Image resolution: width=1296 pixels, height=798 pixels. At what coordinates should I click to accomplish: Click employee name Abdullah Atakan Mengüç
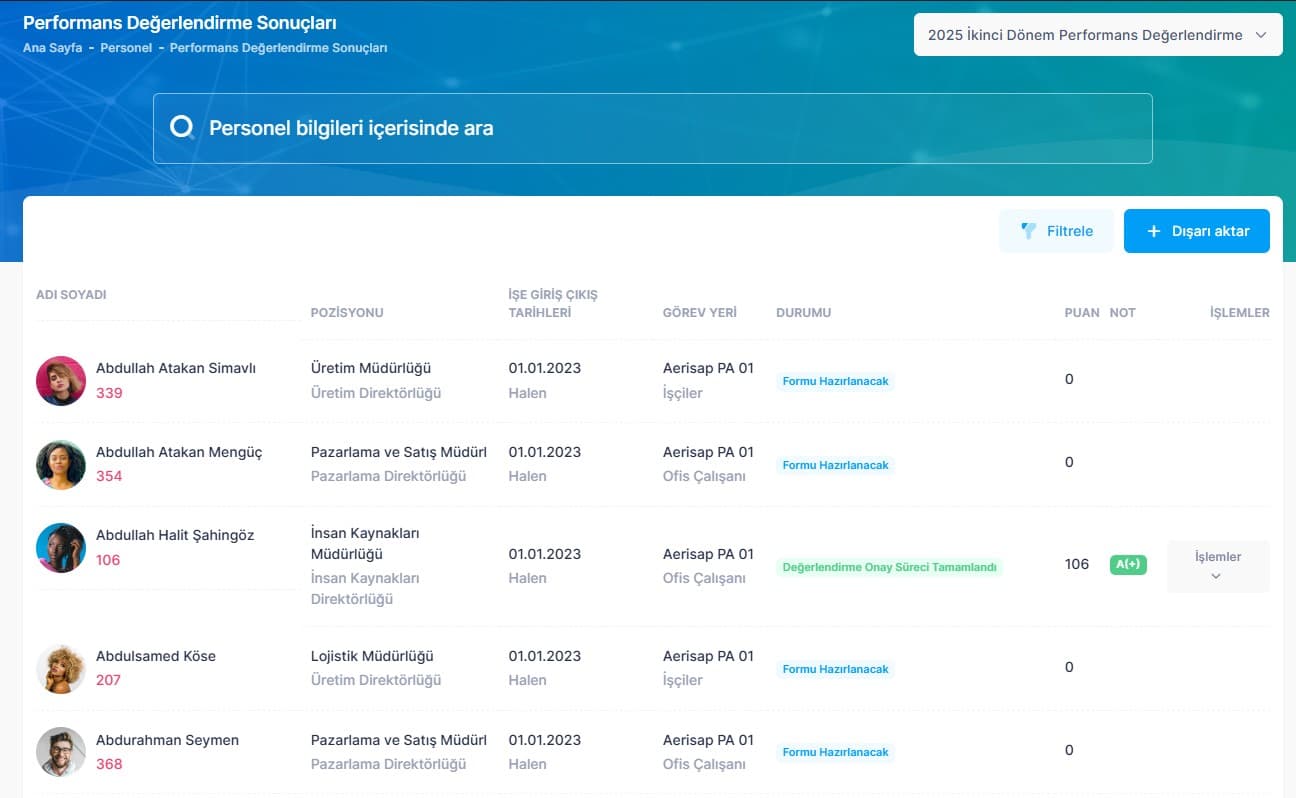pyautogui.click(x=179, y=452)
